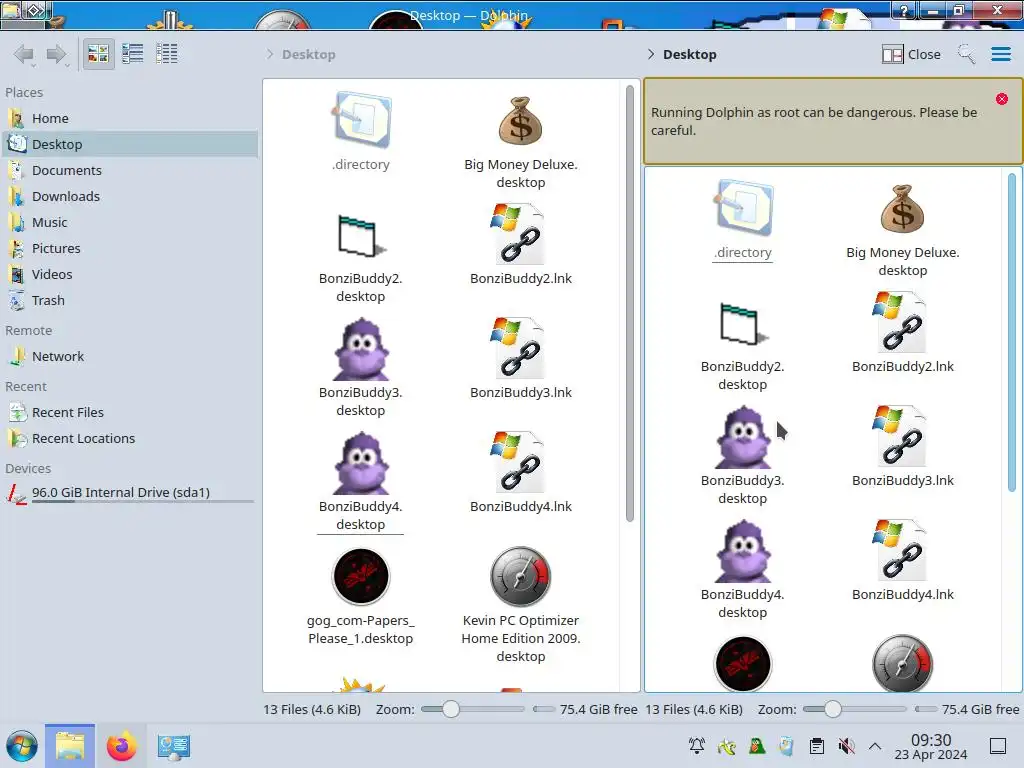This screenshot has height=768, width=1024.
Task: Open Music in Places panel
Action: tap(130, 223)
